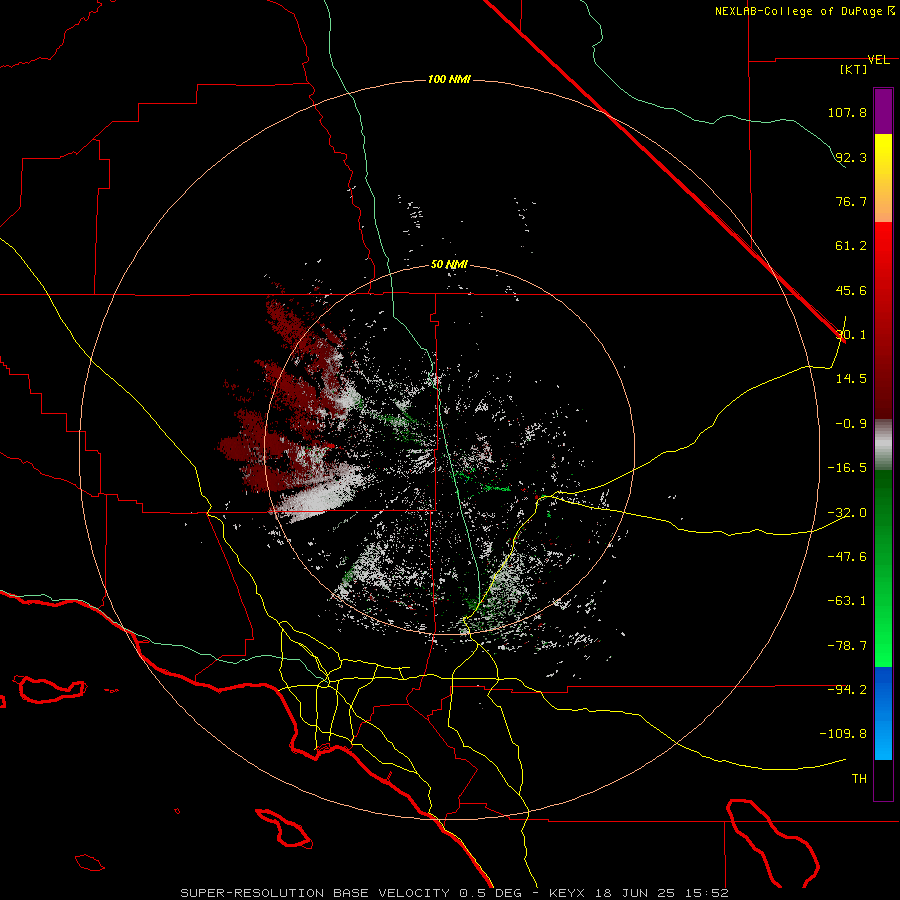The image size is (900, 900).
Task: Select the -63.1 velocity scale value
Action: 847,601
